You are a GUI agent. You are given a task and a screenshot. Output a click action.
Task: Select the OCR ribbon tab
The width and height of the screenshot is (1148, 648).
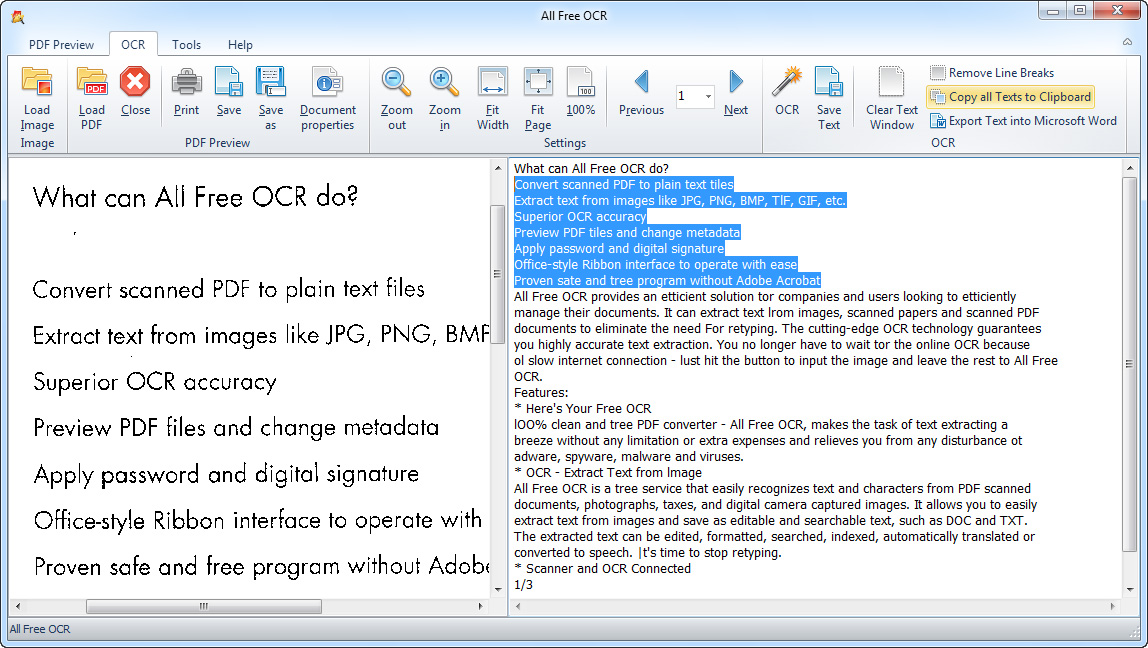[133, 45]
